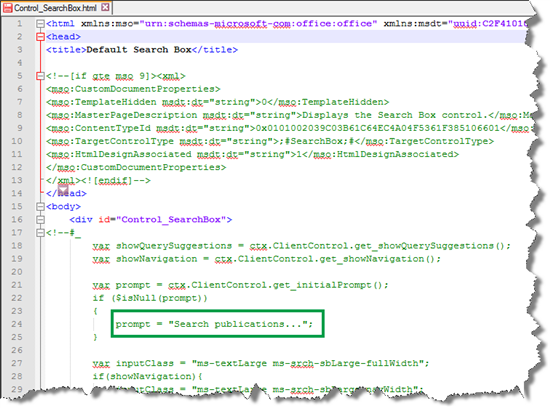The width and height of the screenshot is (550, 408).
Task: Click "if(showNavigation){" on line 28
Action: pos(148,376)
